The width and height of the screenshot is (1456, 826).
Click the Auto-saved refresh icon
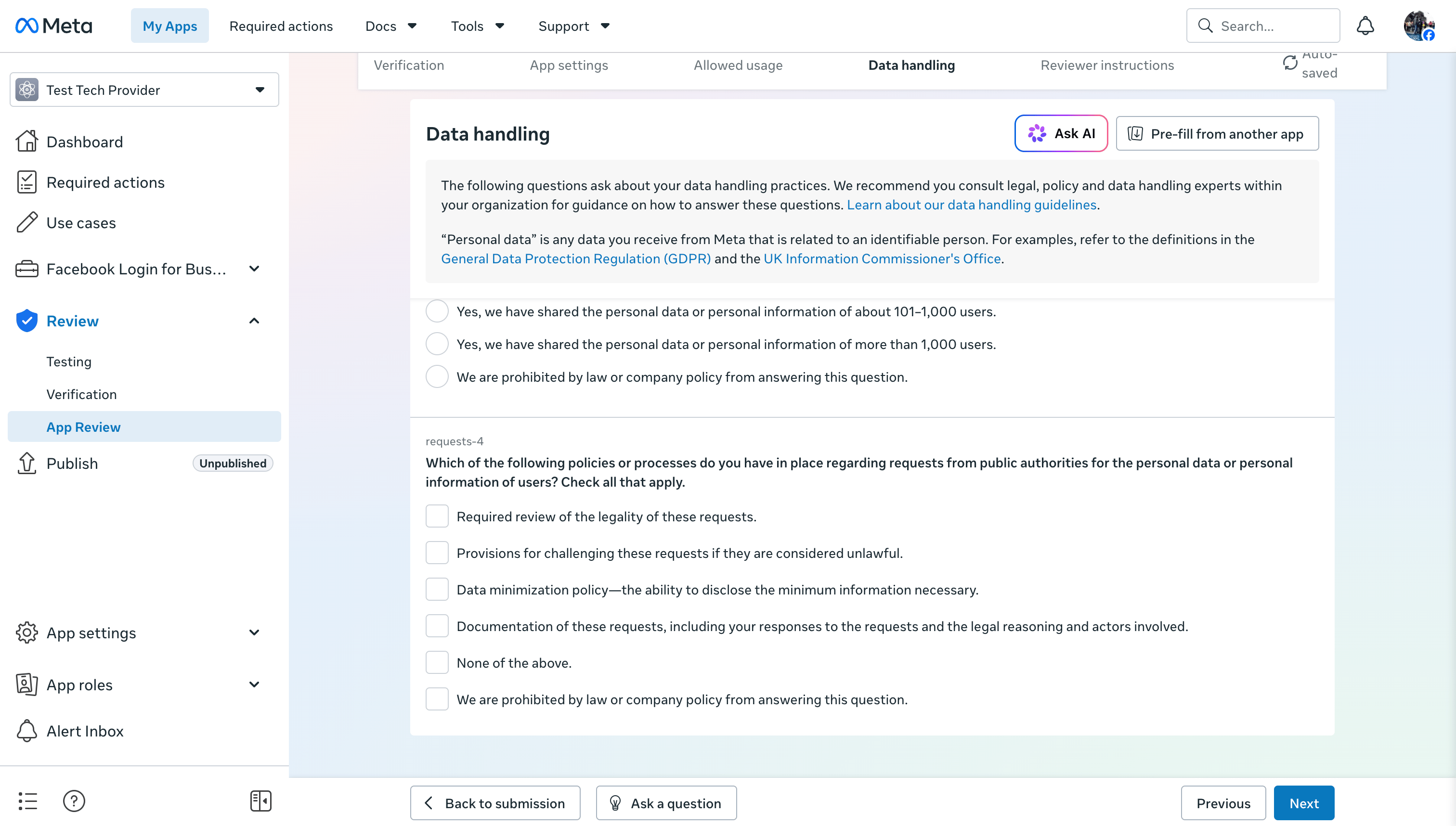click(1290, 63)
